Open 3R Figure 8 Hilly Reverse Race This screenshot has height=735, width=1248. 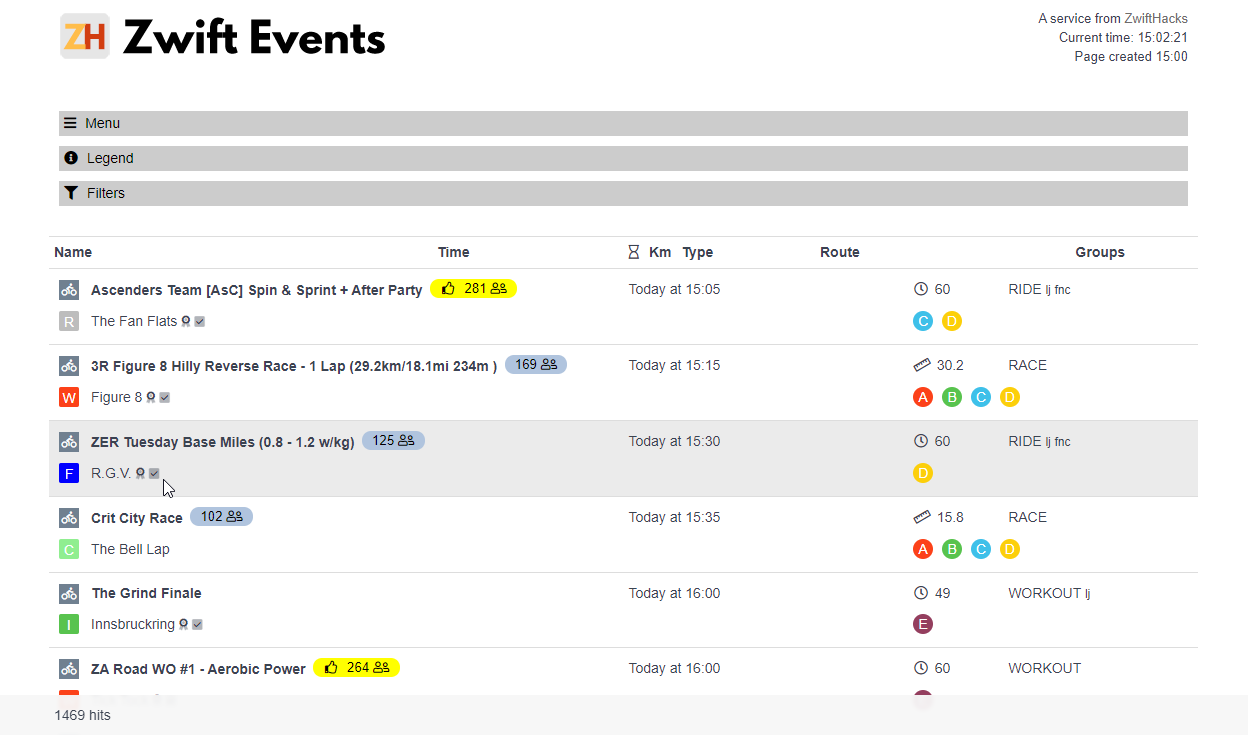coord(294,366)
